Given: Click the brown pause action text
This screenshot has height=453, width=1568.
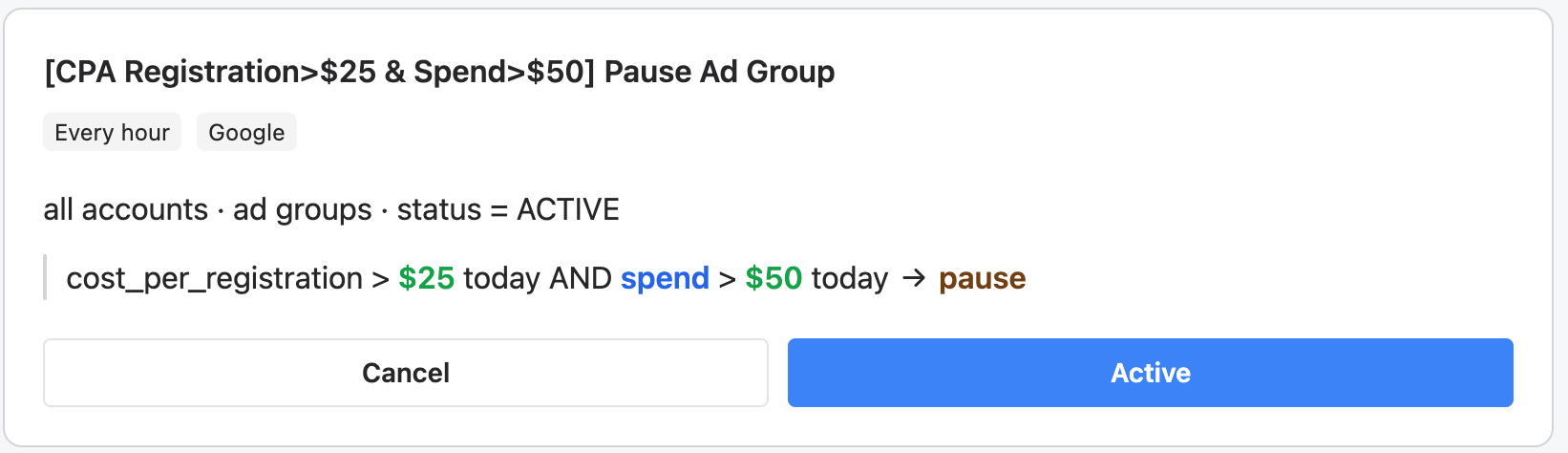Looking at the screenshot, I should point(983,278).
